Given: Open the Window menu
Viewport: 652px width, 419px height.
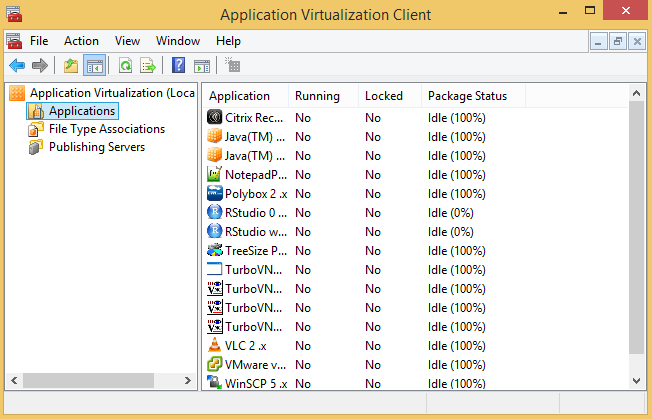Looking at the screenshot, I should click(178, 41).
